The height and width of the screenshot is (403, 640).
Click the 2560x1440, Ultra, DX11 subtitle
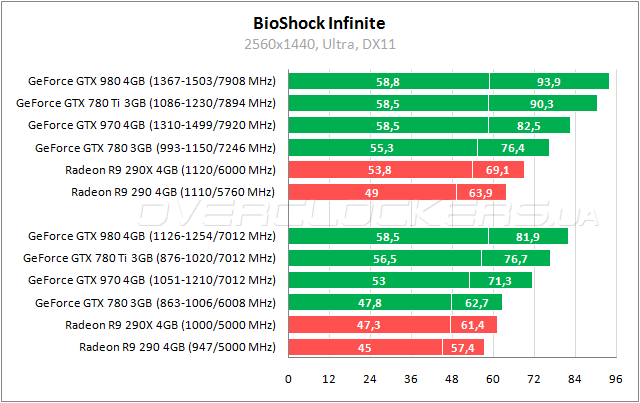319,44
